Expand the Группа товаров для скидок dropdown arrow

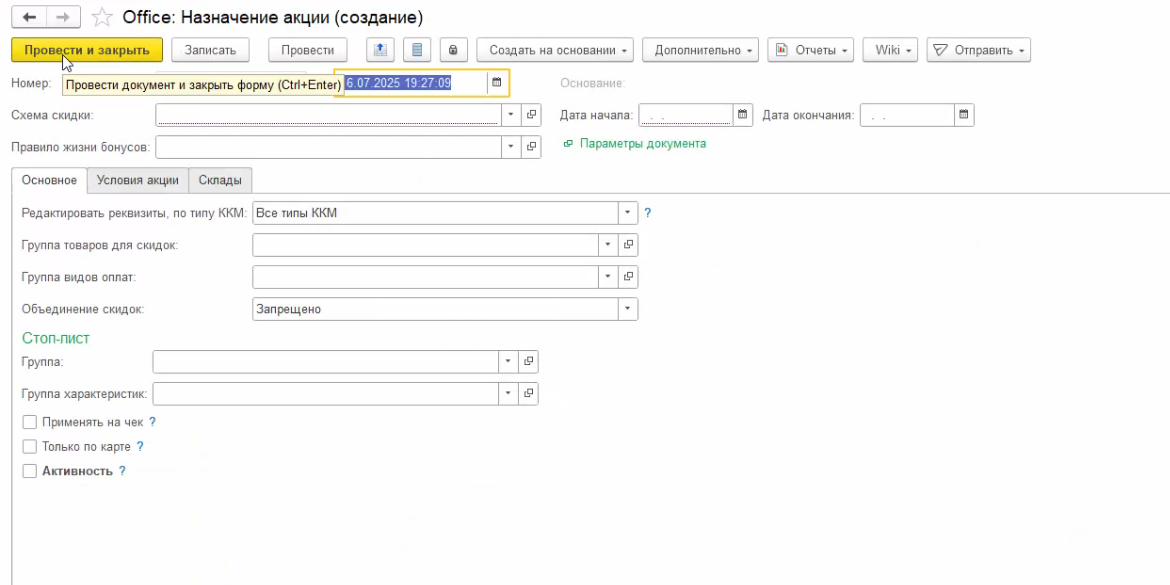[608, 244]
